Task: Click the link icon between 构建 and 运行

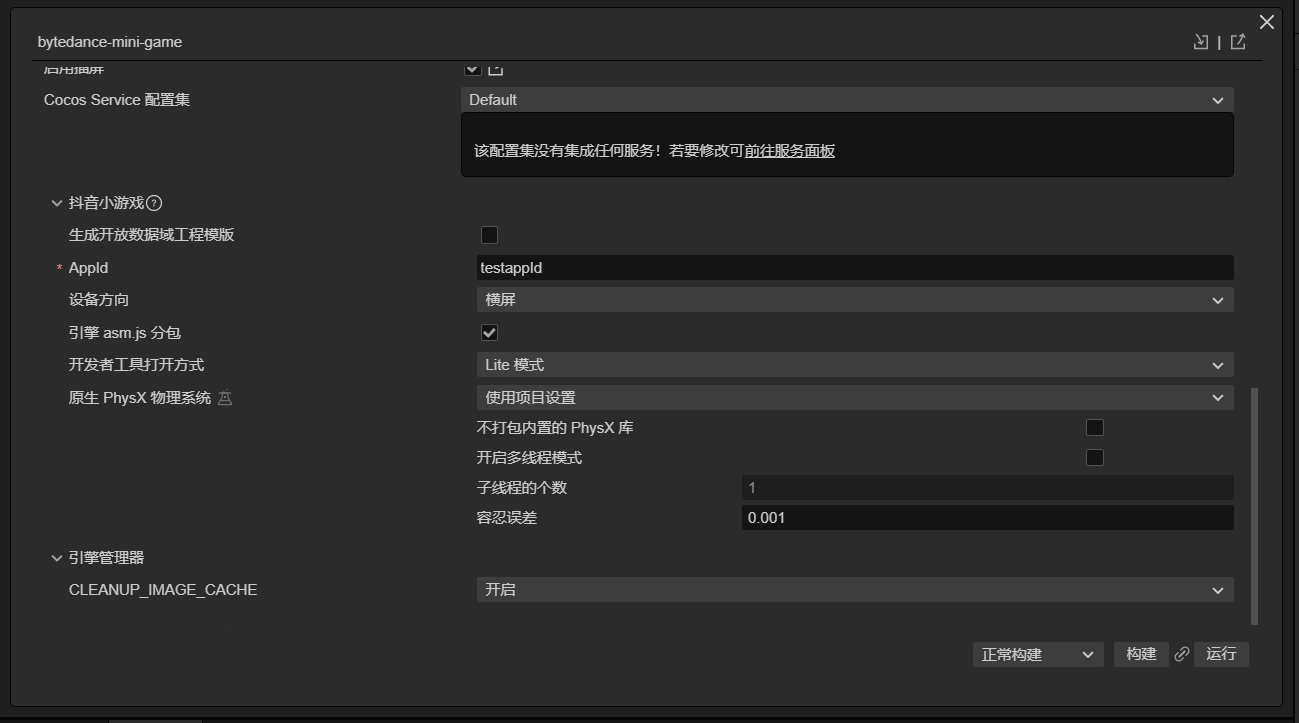Action: 1182,654
